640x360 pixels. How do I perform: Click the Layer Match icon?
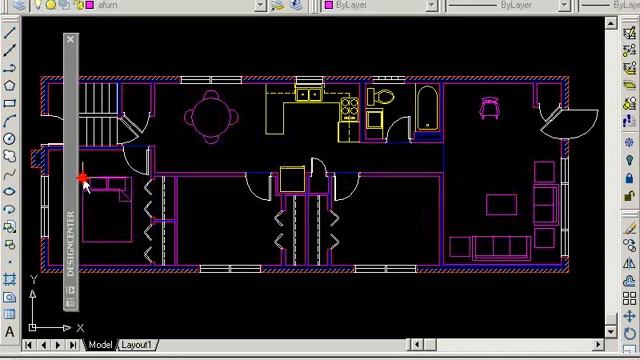click(629, 33)
